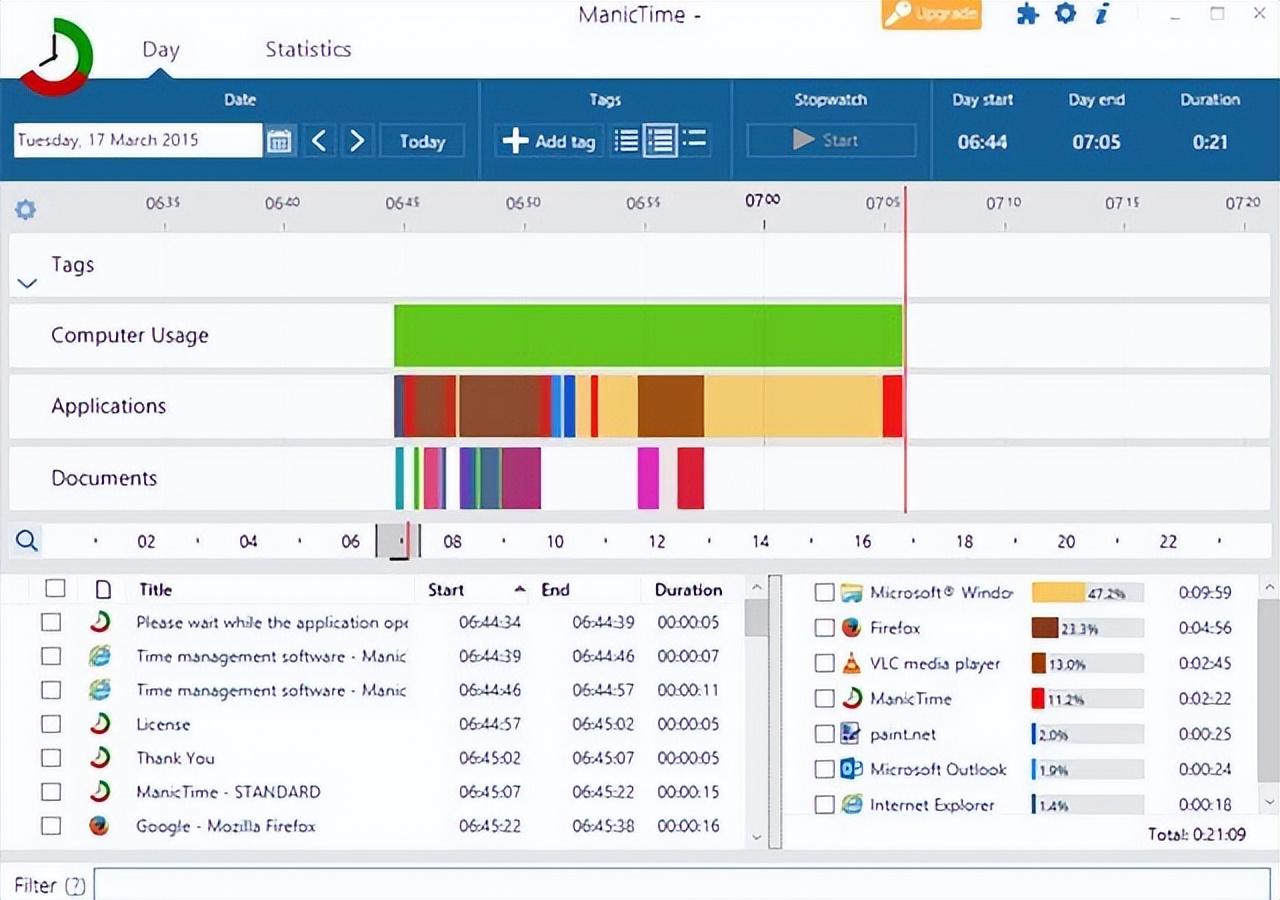Sort by the Duration column header
This screenshot has height=900, width=1280.
tap(688, 590)
